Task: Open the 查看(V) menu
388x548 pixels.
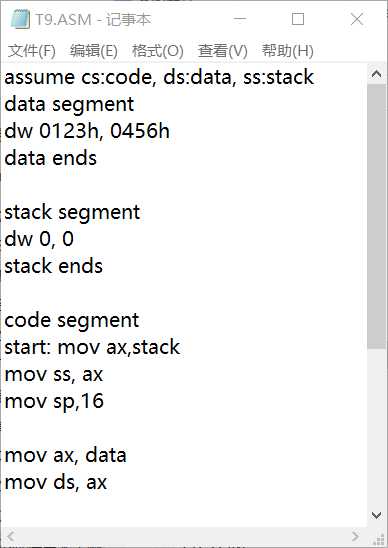Action: click(x=223, y=51)
